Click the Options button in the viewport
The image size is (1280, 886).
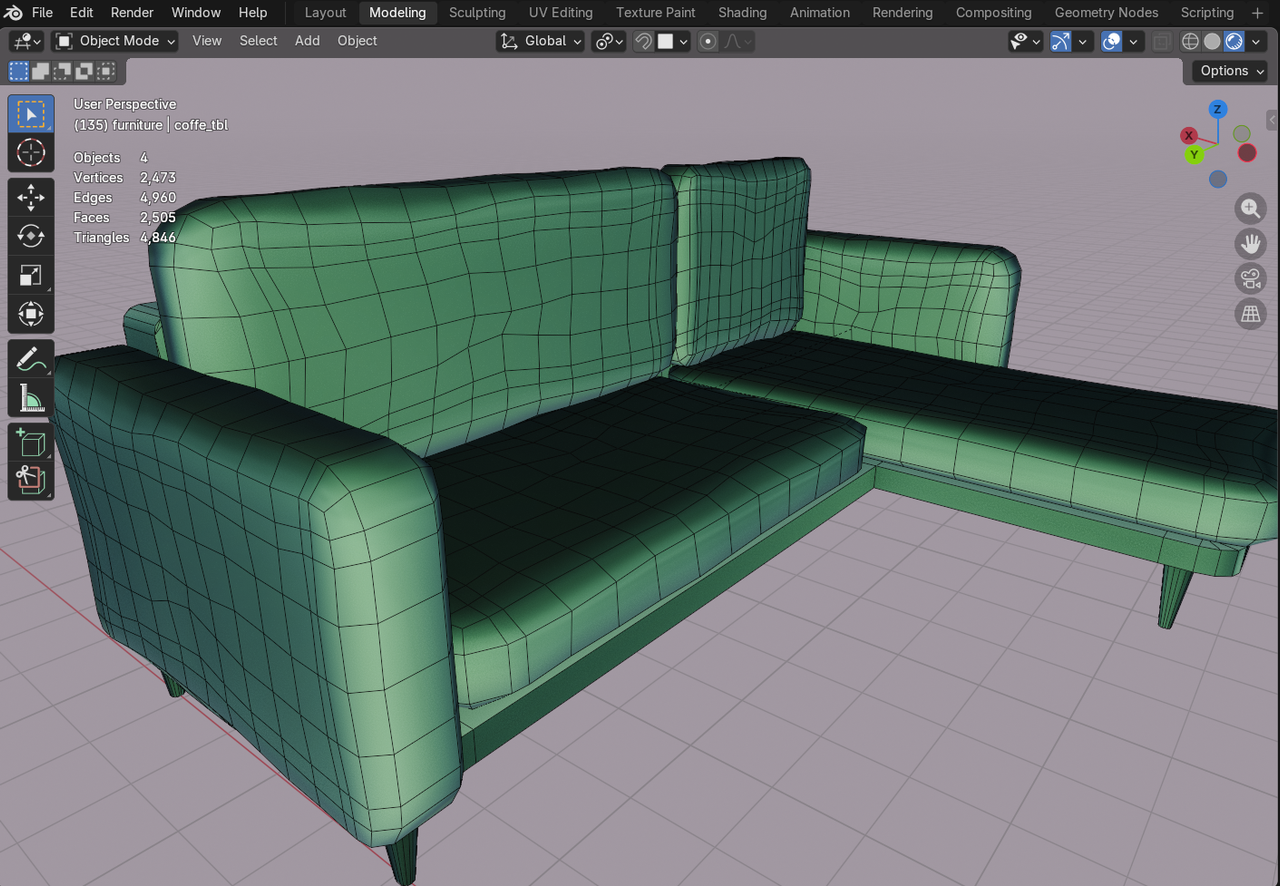(1228, 71)
